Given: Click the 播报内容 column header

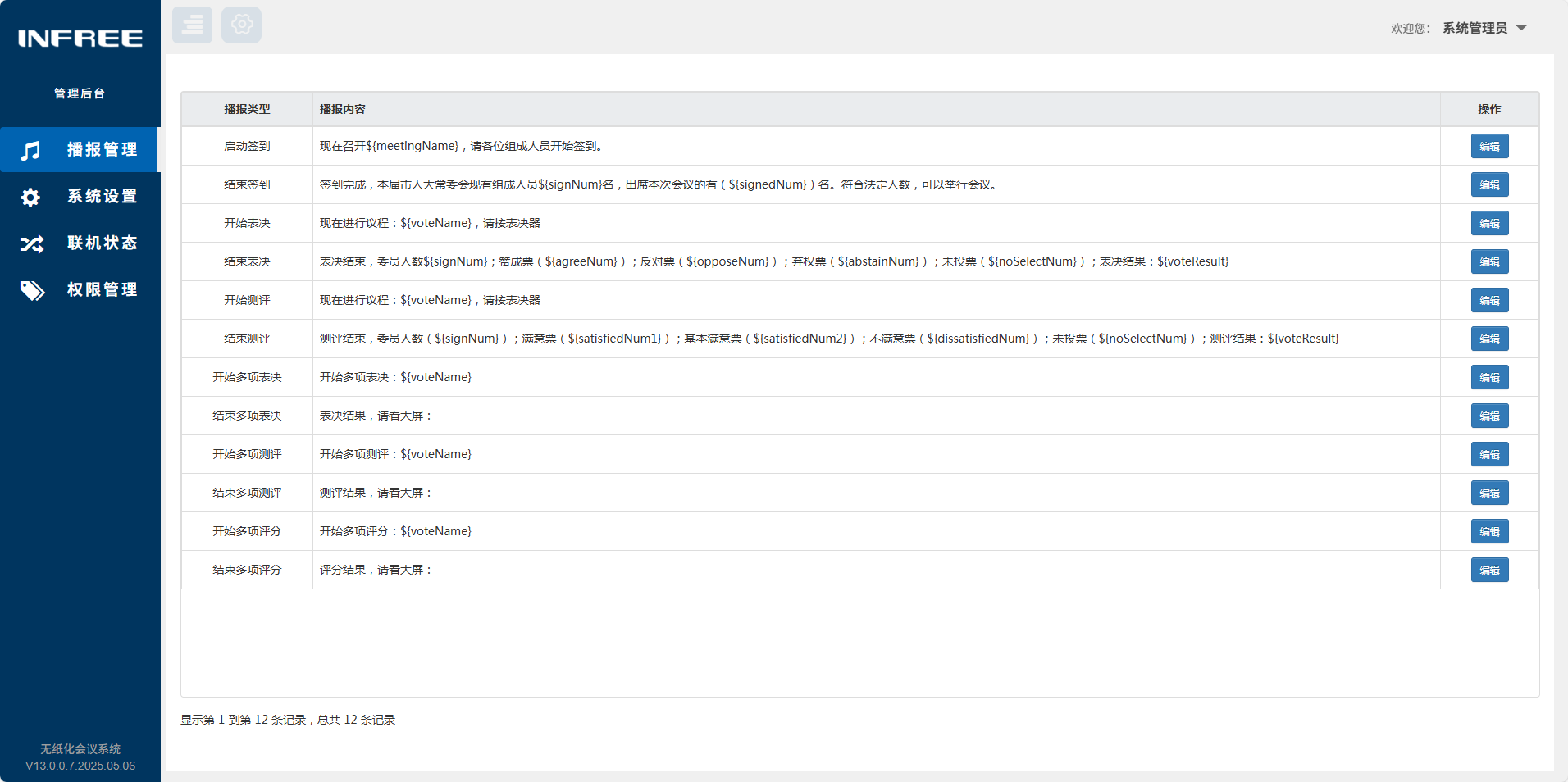Looking at the screenshot, I should pos(876,109).
